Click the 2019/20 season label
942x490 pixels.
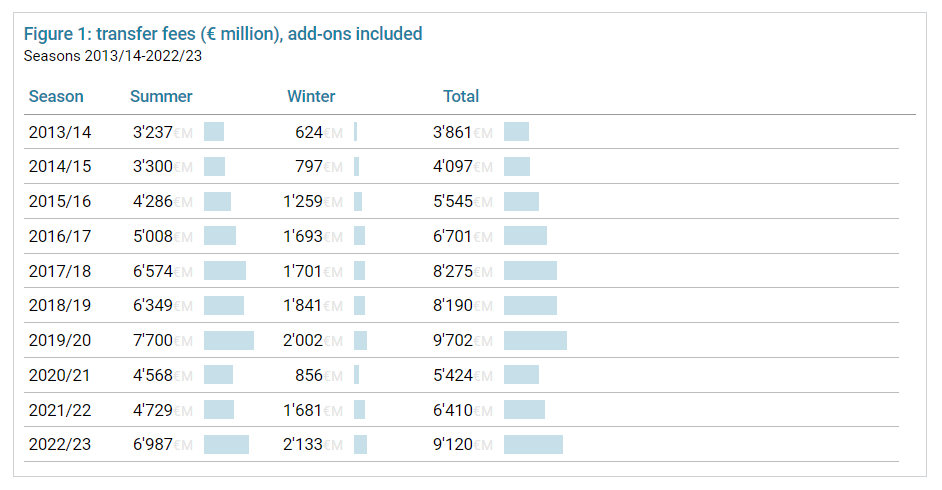60,340
